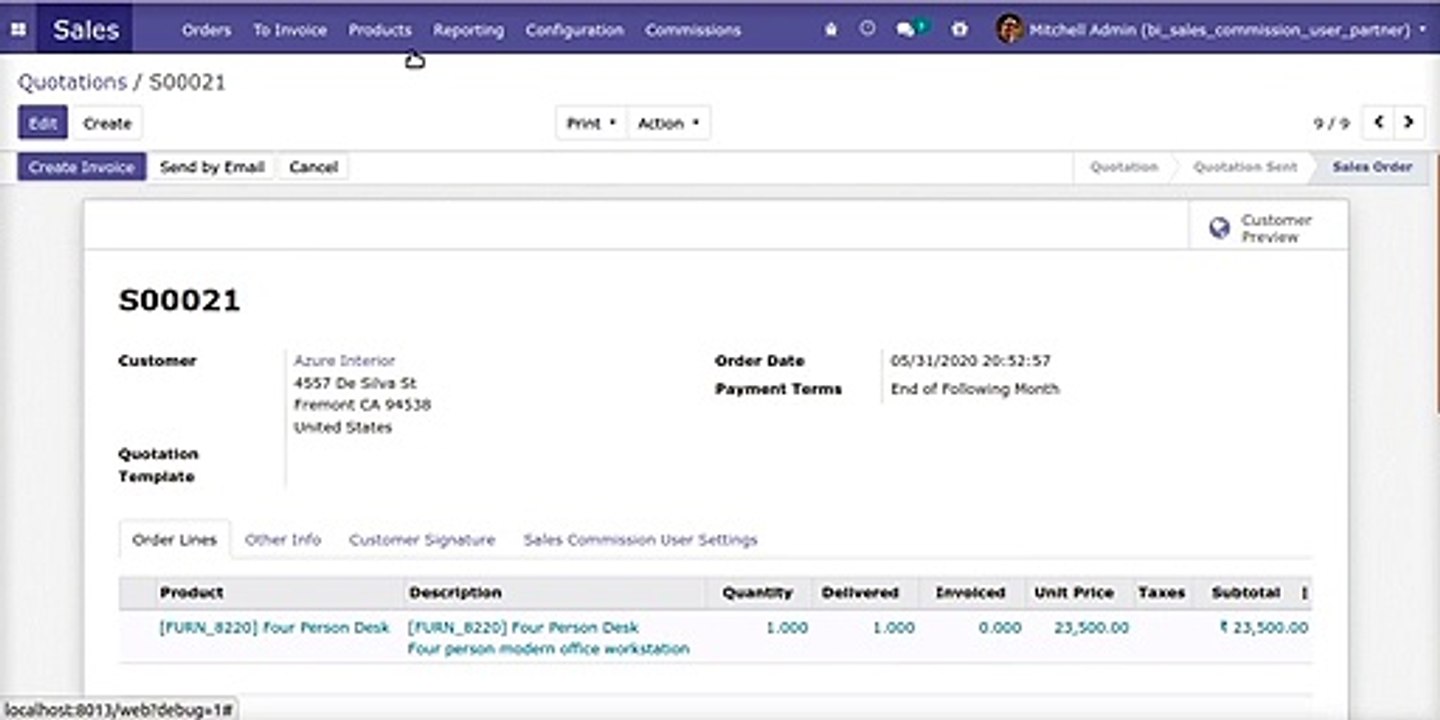Click product cell [FURN_8220] Four Person Desk

274,627
